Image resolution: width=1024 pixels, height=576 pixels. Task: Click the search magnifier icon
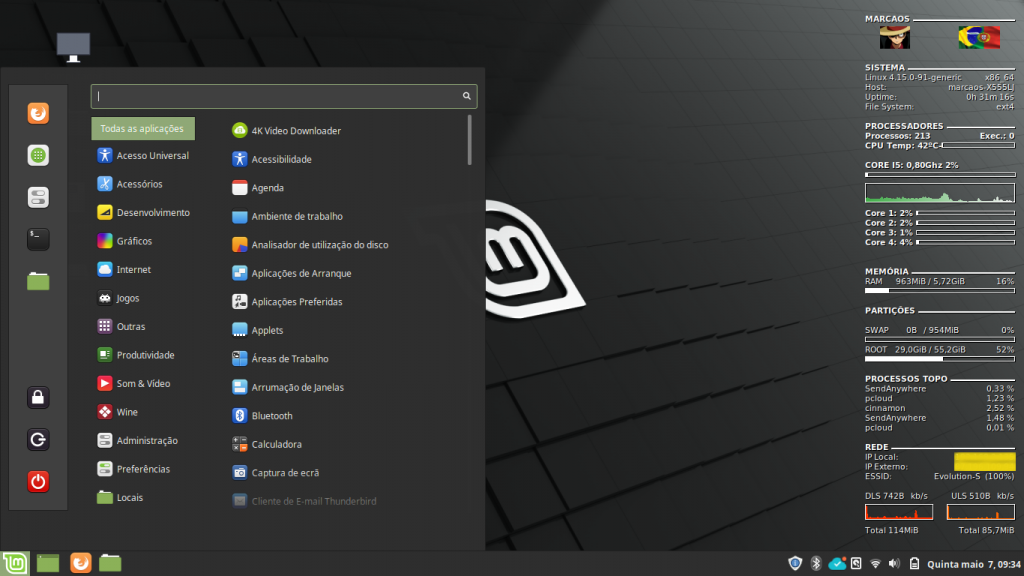click(x=466, y=96)
